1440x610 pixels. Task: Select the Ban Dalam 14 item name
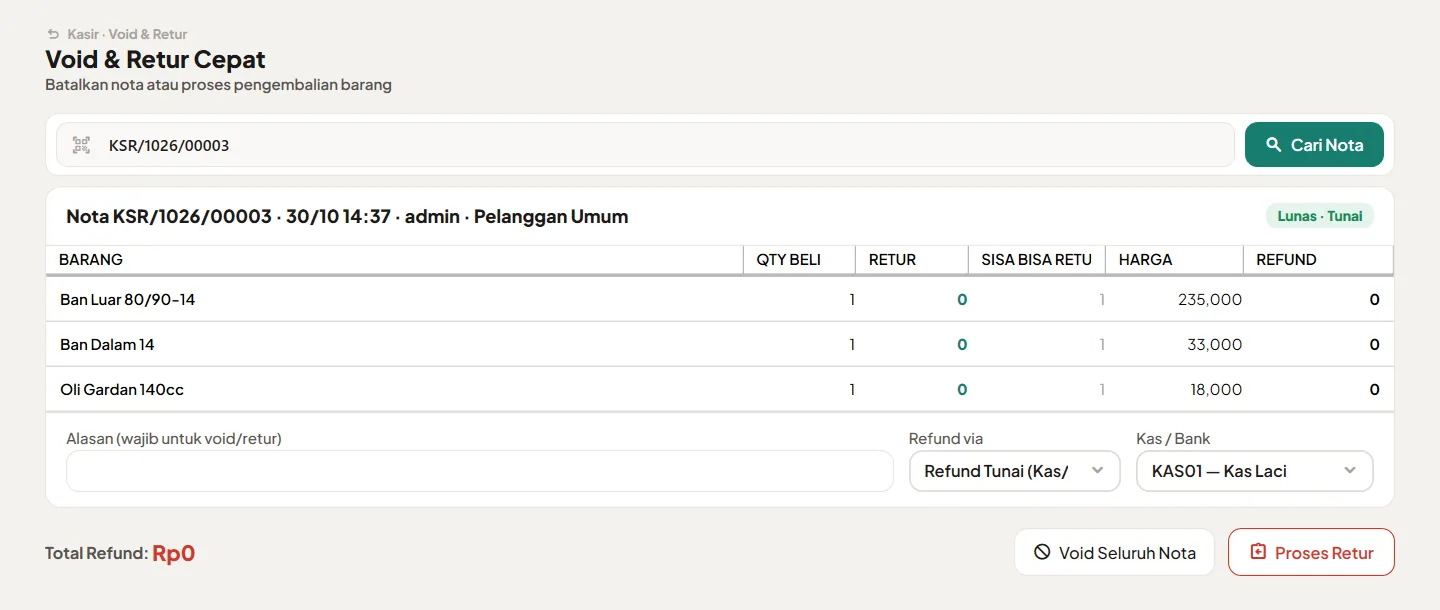pyautogui.click(x=107, y=344)
